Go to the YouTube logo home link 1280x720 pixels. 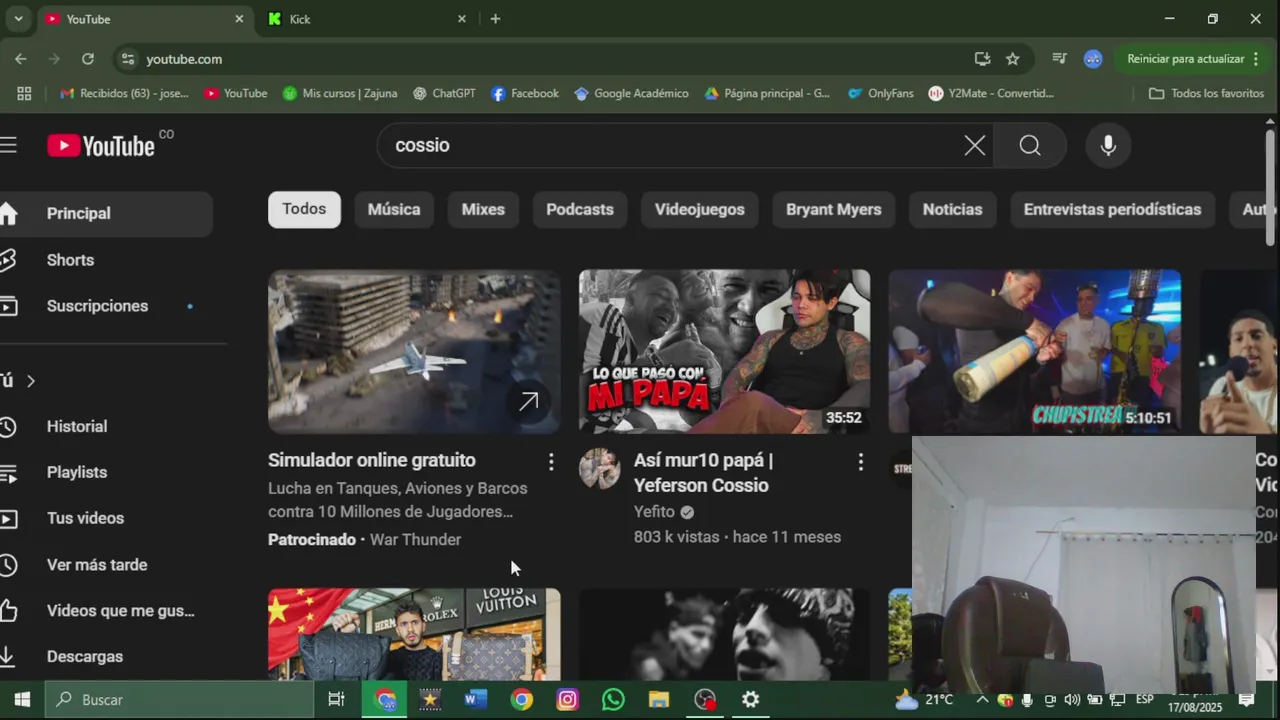pos(101,146)
